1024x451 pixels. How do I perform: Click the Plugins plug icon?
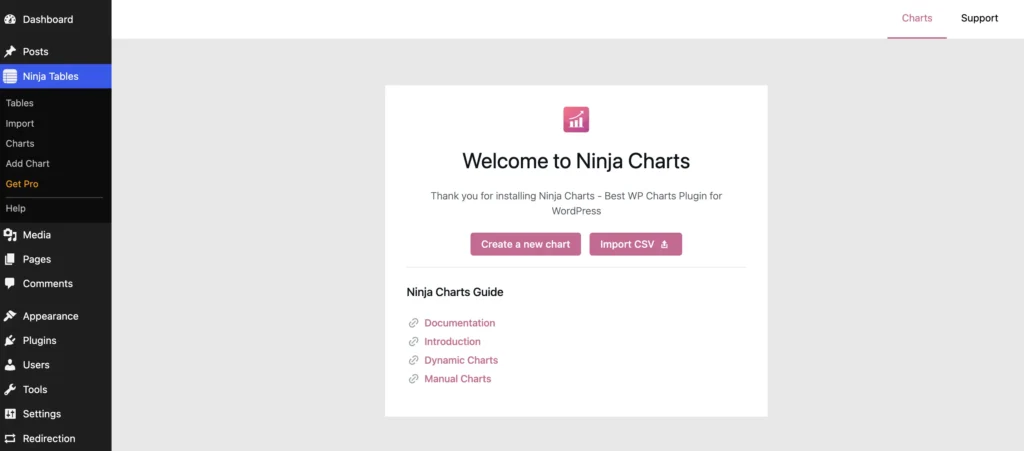click(x=10, y=341)
